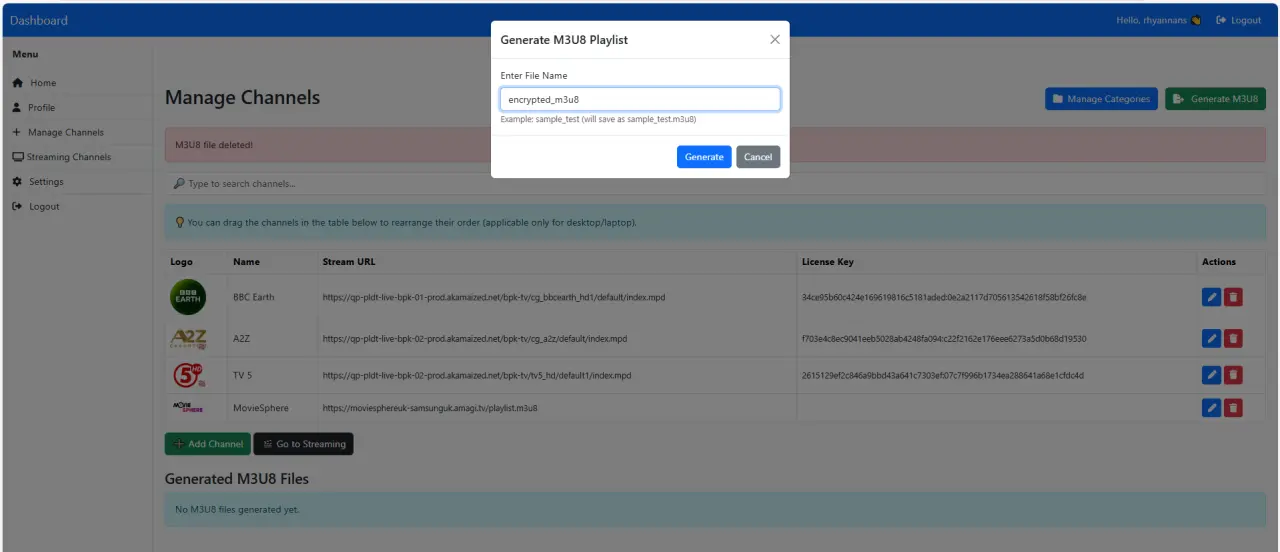Edit the BBC Earth channel
1280x552 pixels.
[x=1211, y=297]
